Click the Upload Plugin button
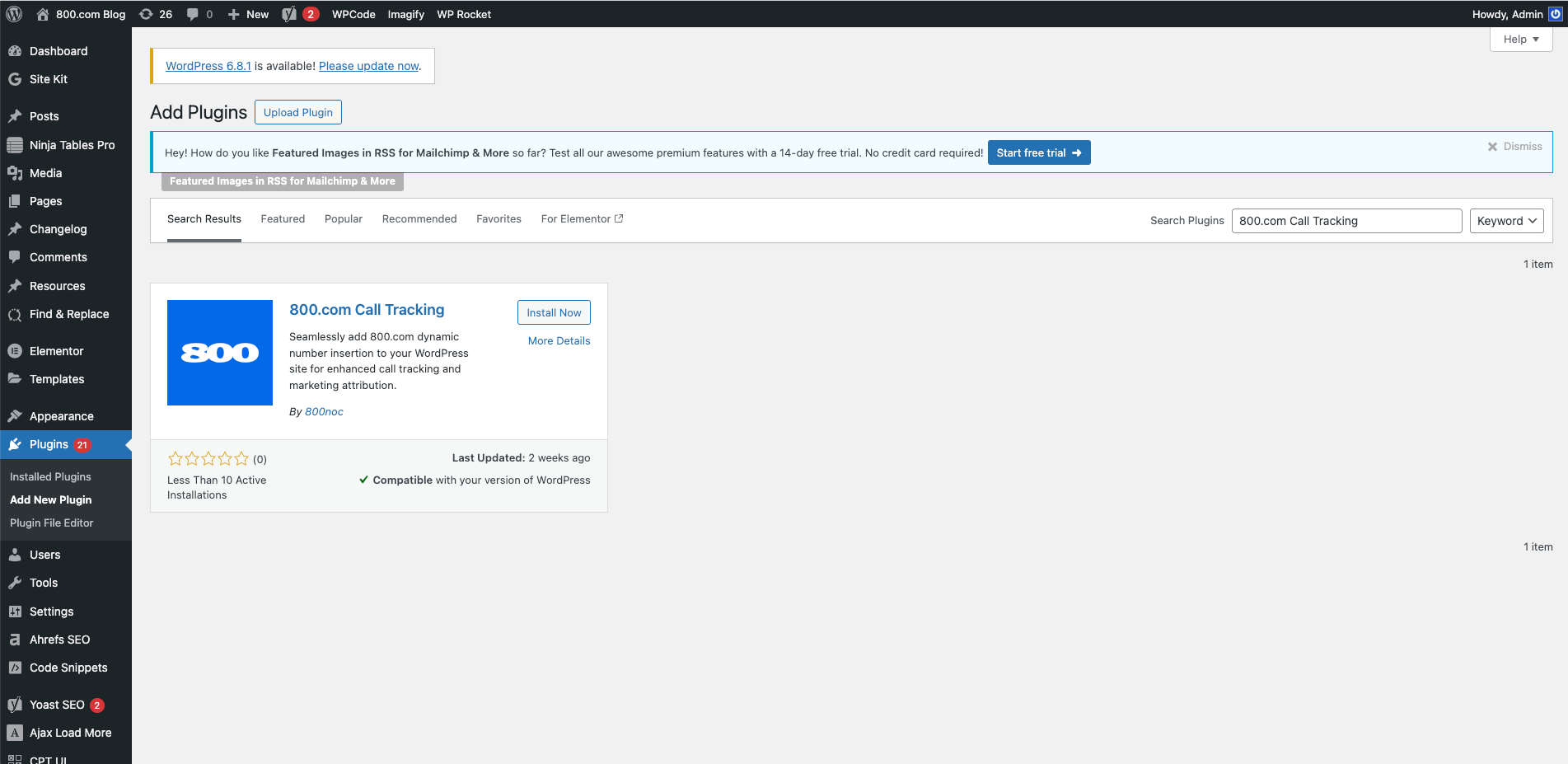Image resolution: width=1568 pixels, height=764 pixels. click(x=298, y=112)
